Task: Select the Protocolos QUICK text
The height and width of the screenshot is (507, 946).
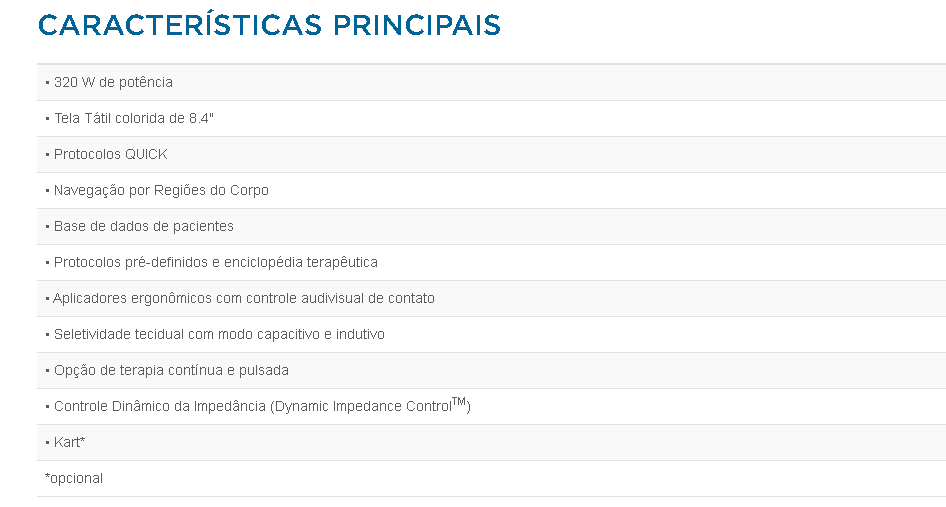Action: (x=110, y=155)
